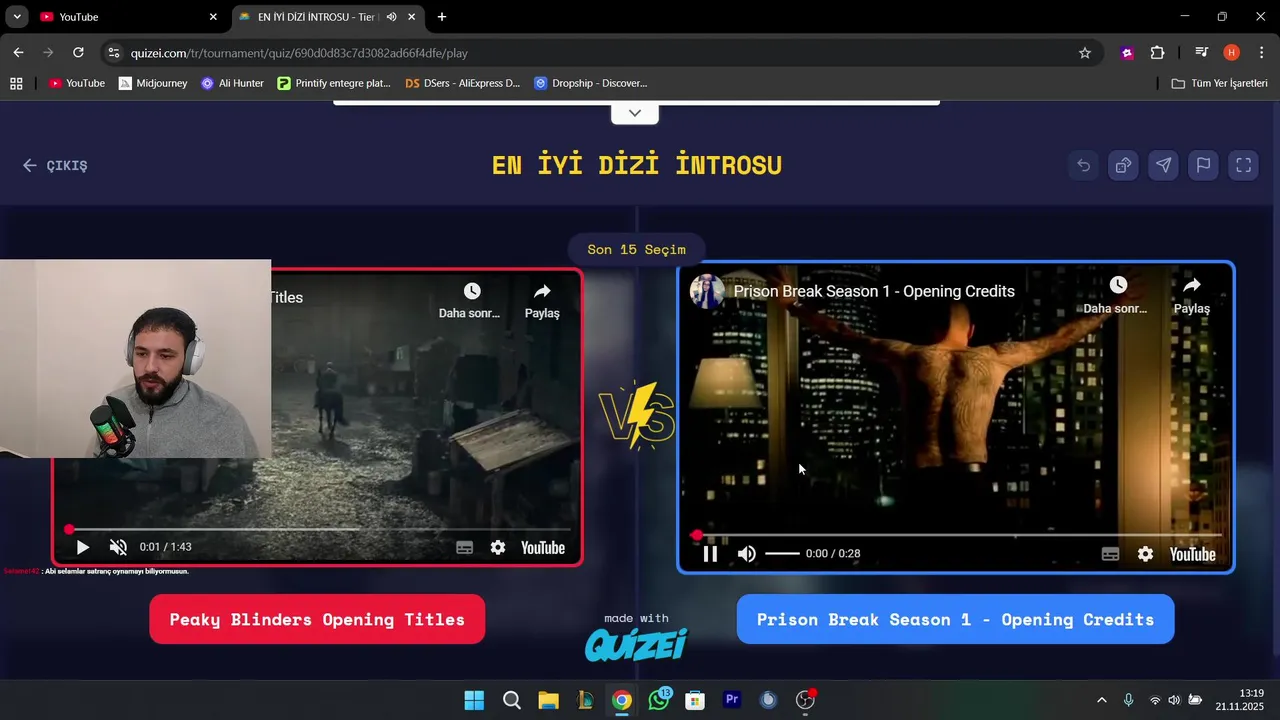Open Prison Break video title link
The image size is (1280, 720).
(874, 291)
